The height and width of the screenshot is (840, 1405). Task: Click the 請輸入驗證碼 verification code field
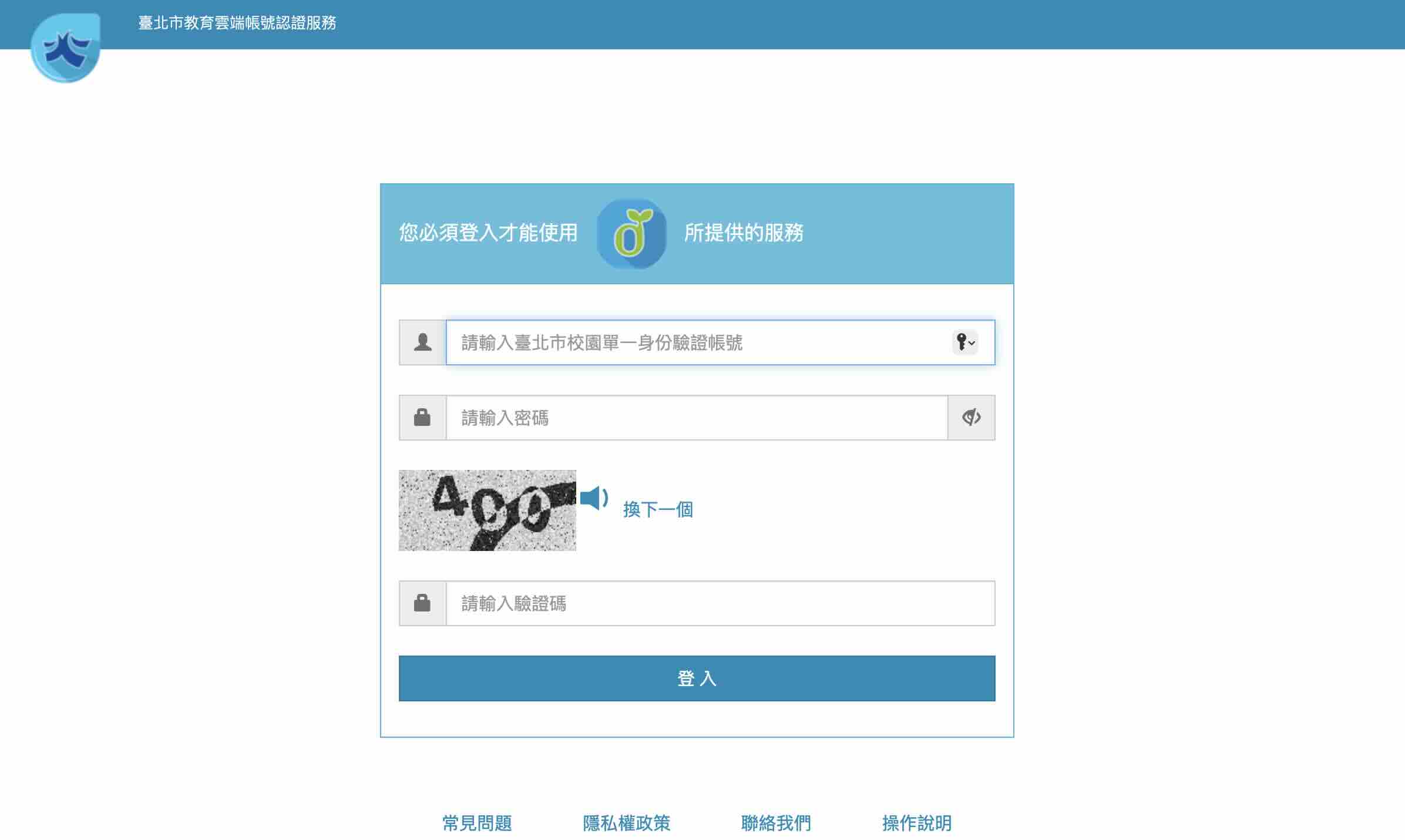click(x=720, y=603)
